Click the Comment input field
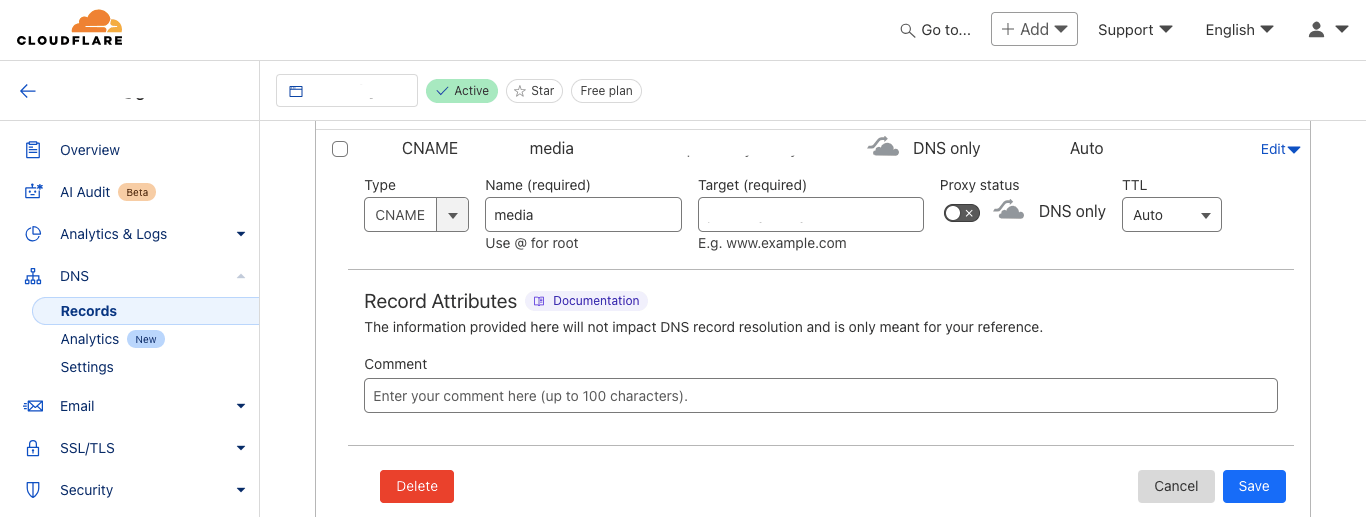Viewport: 1366px width, 517px height. pyautogui.click(x=820, y=396)
